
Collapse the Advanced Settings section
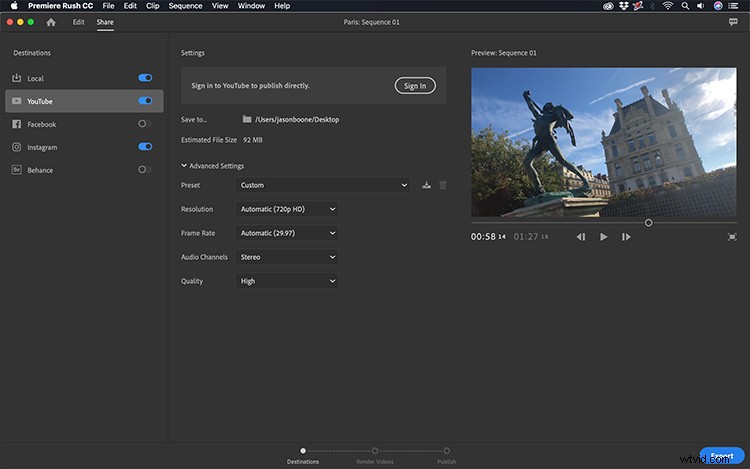(x=212, y=165)
